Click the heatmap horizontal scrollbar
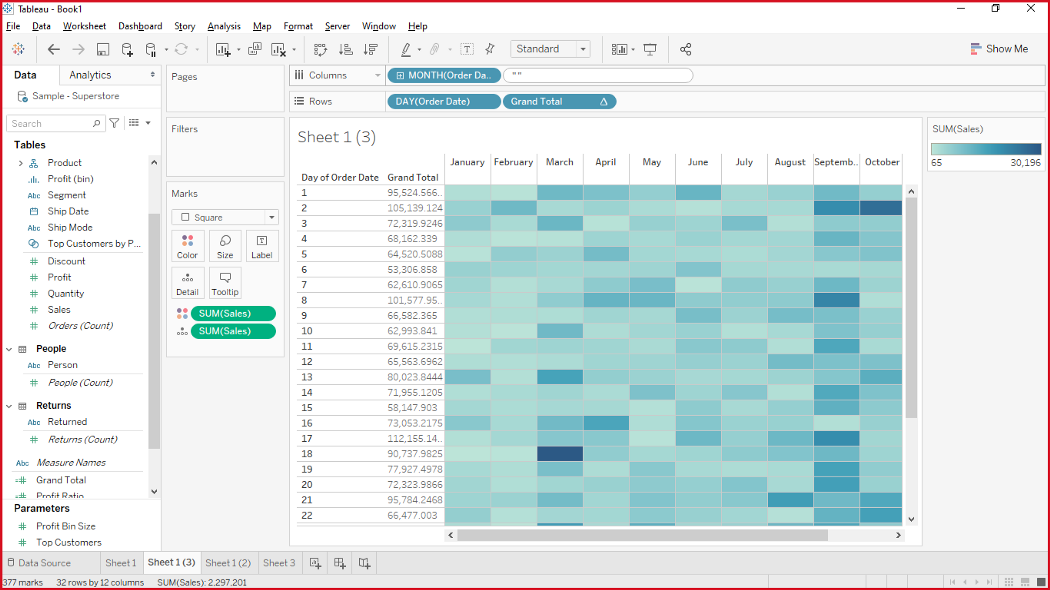Viewport: 1050px width, 590px height. pyautogui.click(x=643, y=535)
